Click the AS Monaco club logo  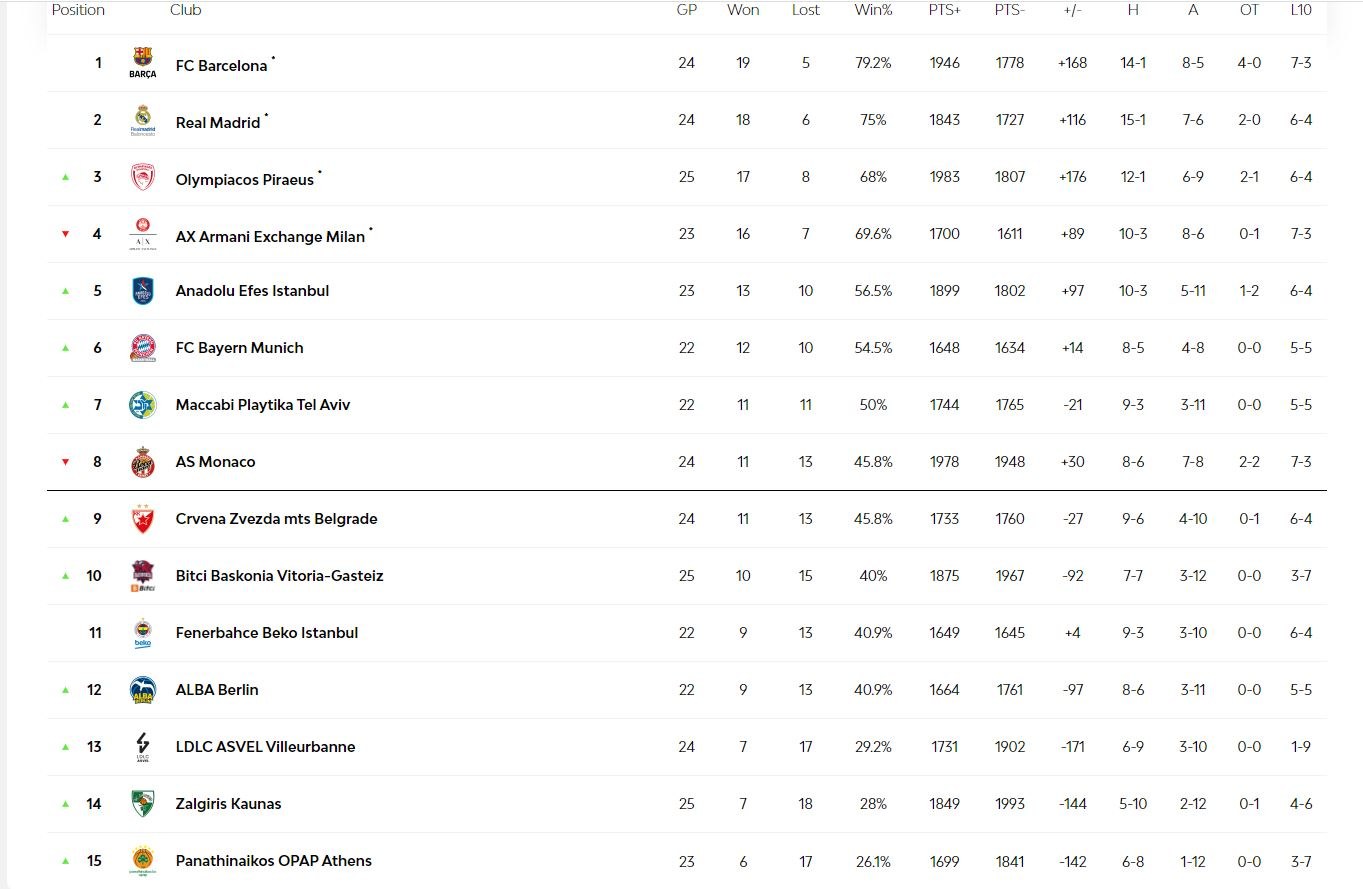[143, 462]
